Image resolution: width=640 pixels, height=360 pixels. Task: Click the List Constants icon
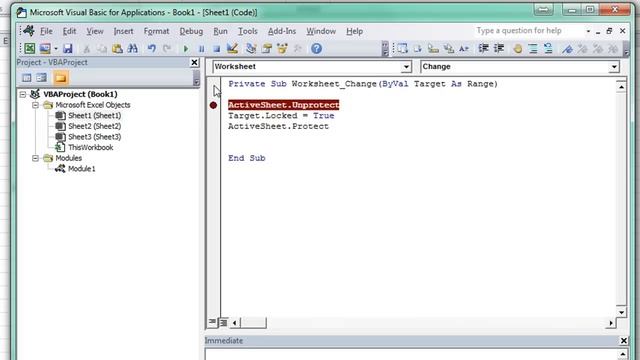click(x=418, y=49)
